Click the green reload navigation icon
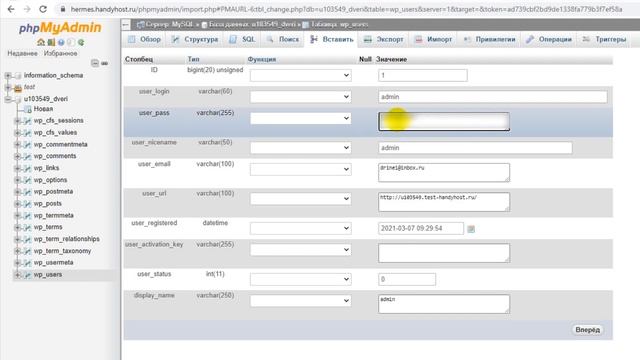Image resolution: width=640 pixels, height=360 pixels. tap(81, 42)
